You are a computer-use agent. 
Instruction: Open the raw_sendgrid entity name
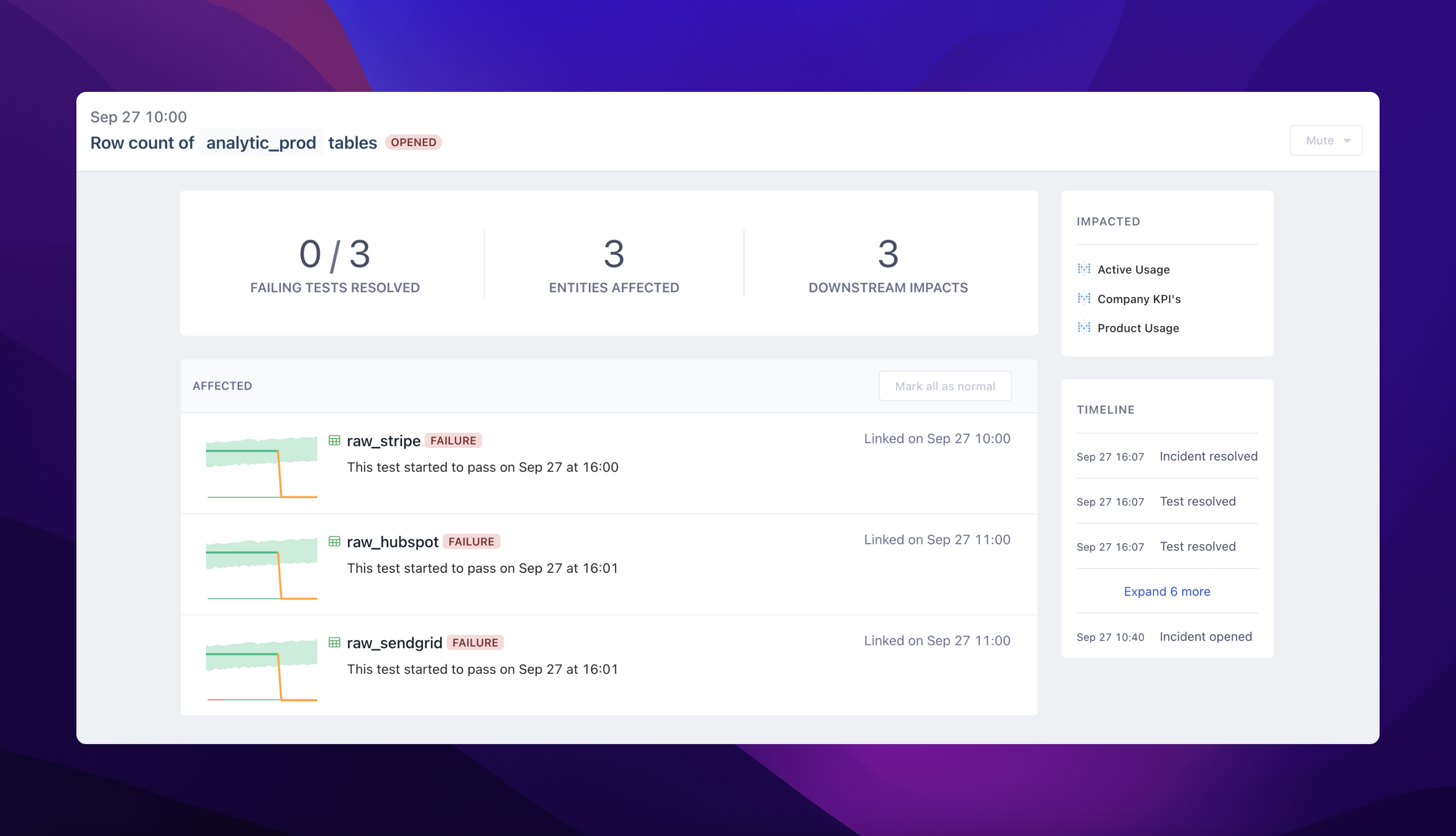coord(394,642)
